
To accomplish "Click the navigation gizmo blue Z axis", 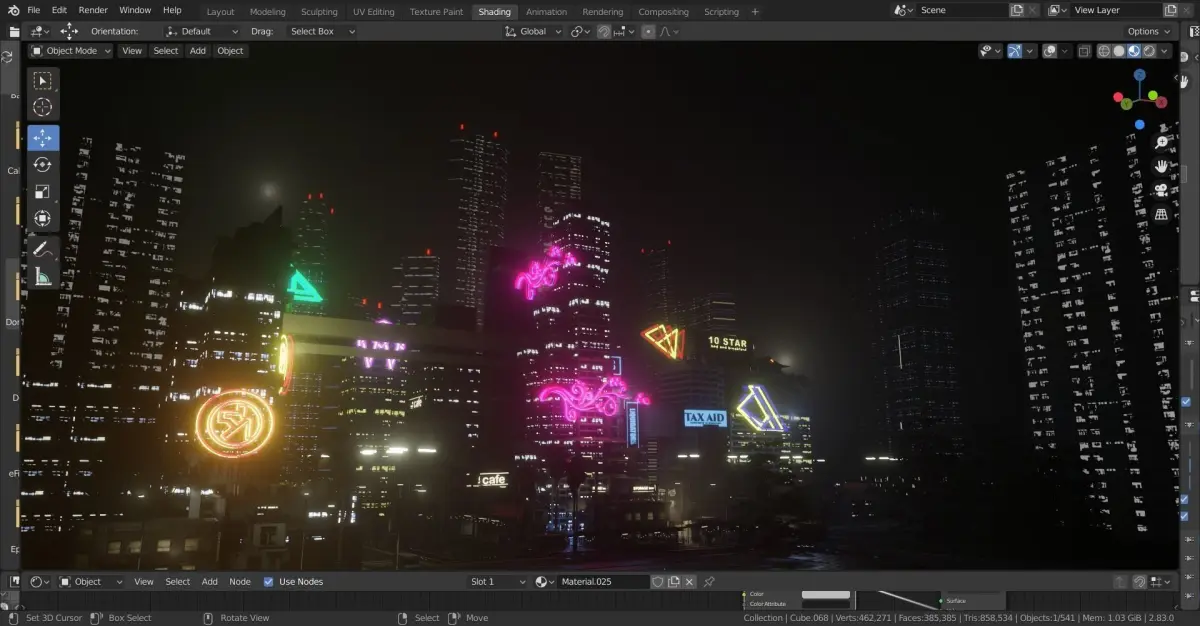I will (x=1139, y=75).
